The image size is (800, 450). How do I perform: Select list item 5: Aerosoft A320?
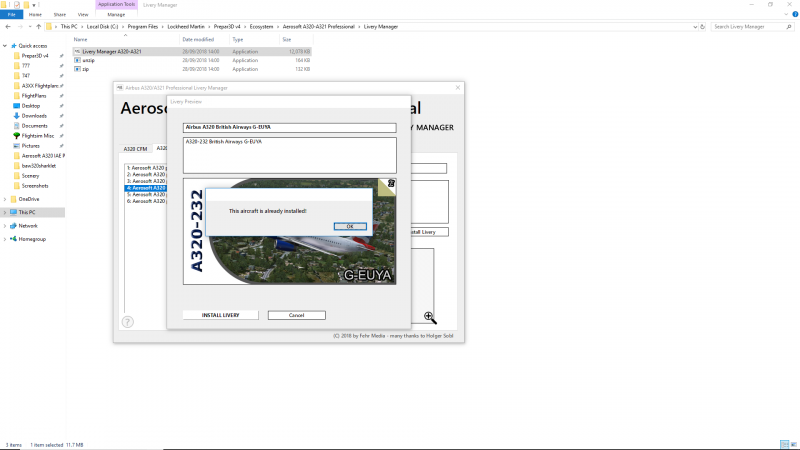tap(145, 194)
